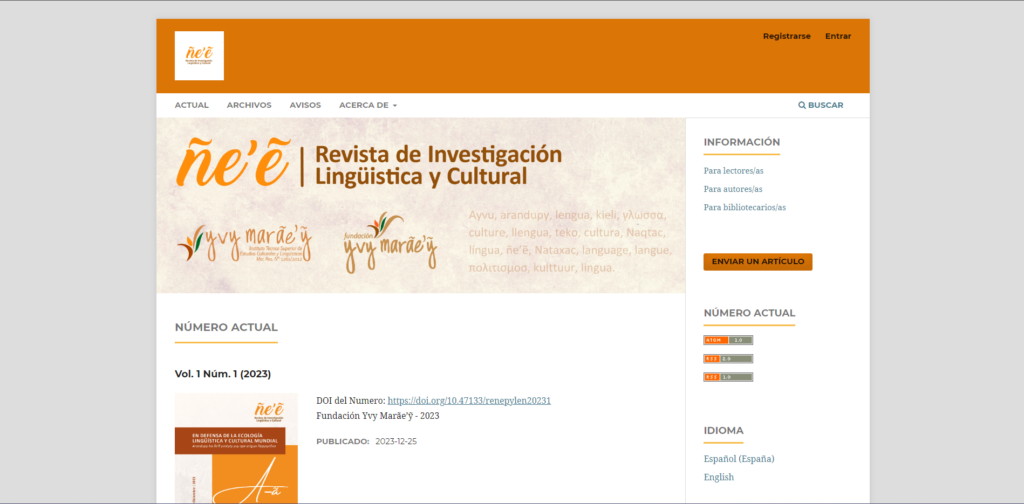Open the RSS 2.0 feed badge
Image resolution: width=1024 pixels, height=504 pixels.
pos(728,358)
